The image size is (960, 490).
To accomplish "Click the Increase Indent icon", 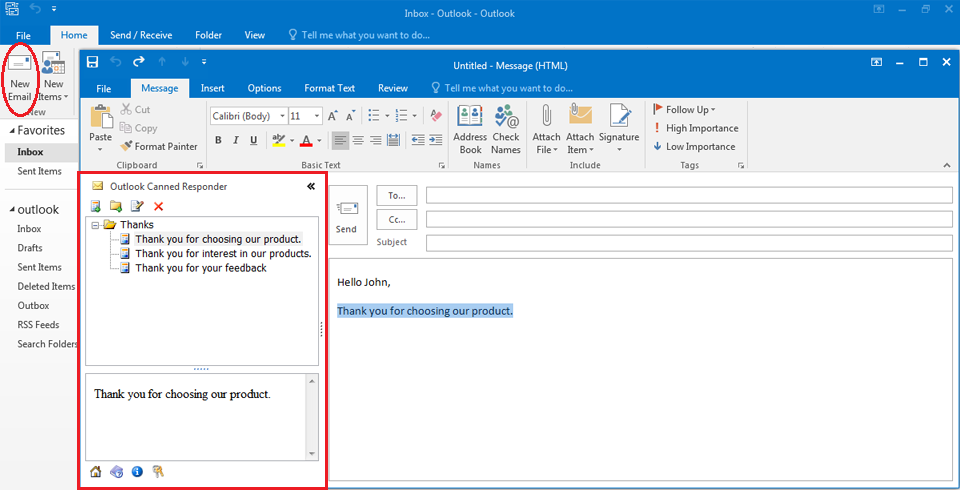I will [435, 140].
